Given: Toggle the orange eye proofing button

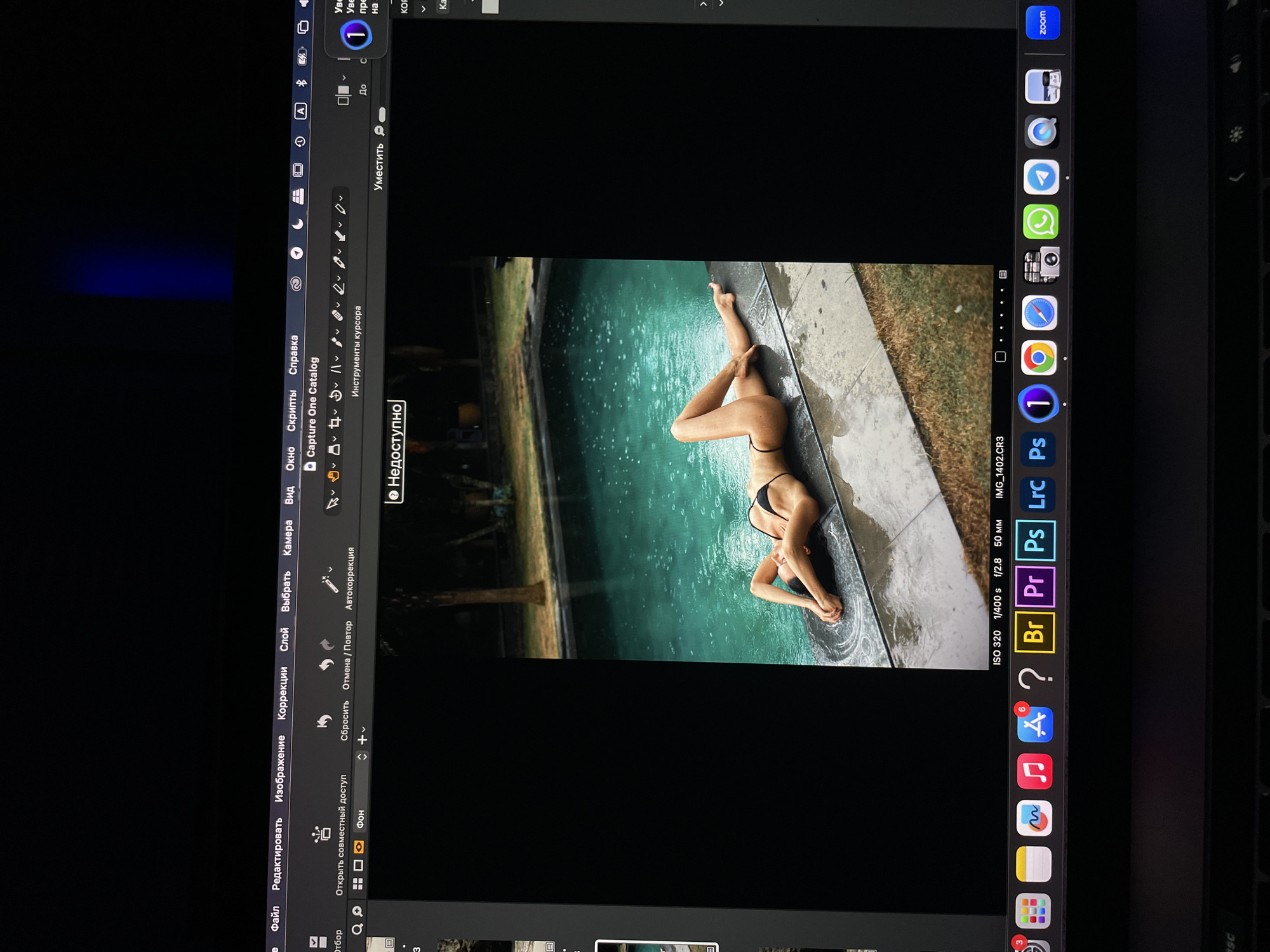Looking at the screenshot, I should (359, 847).
